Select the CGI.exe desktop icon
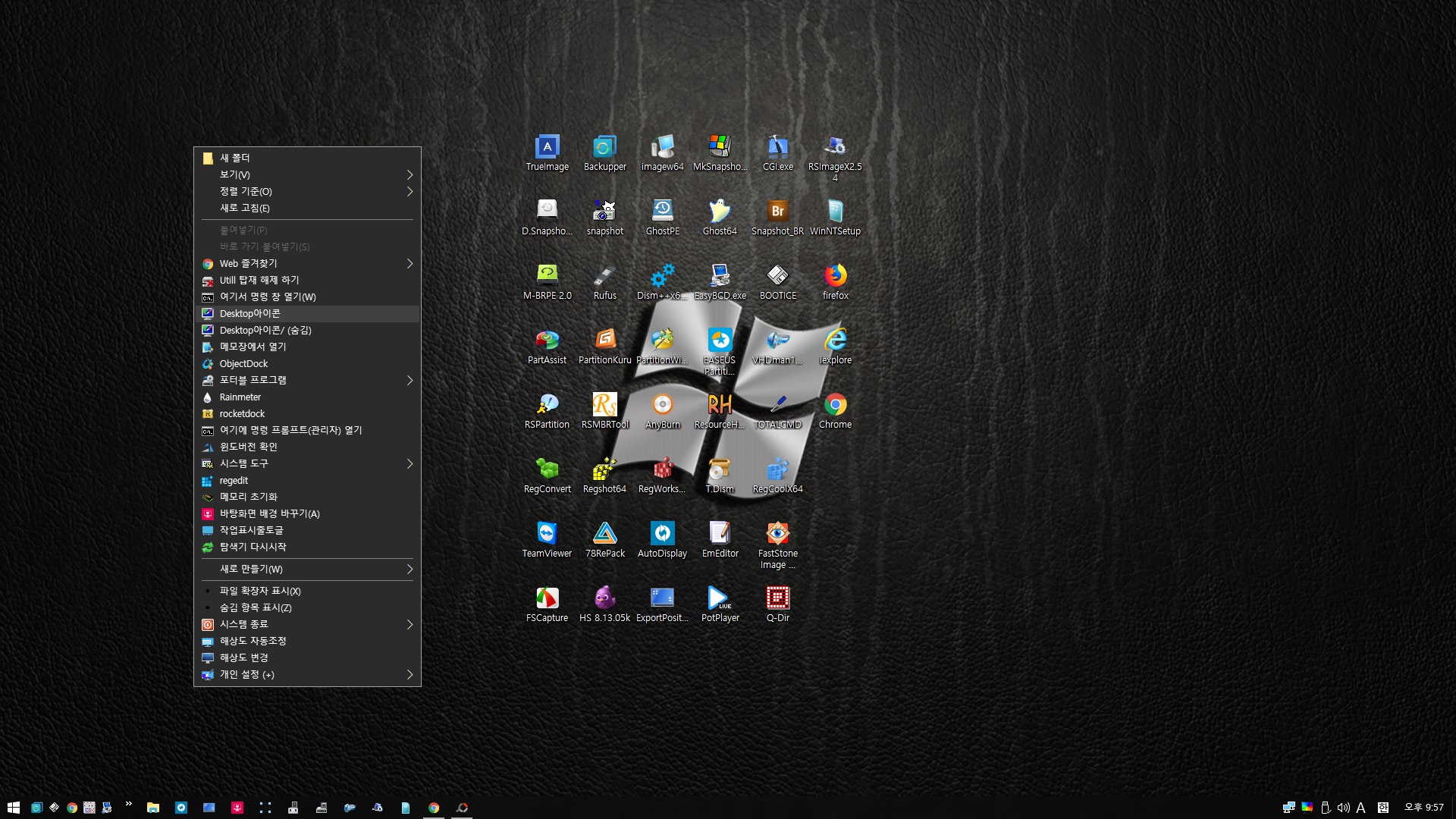 pos(777,152)
